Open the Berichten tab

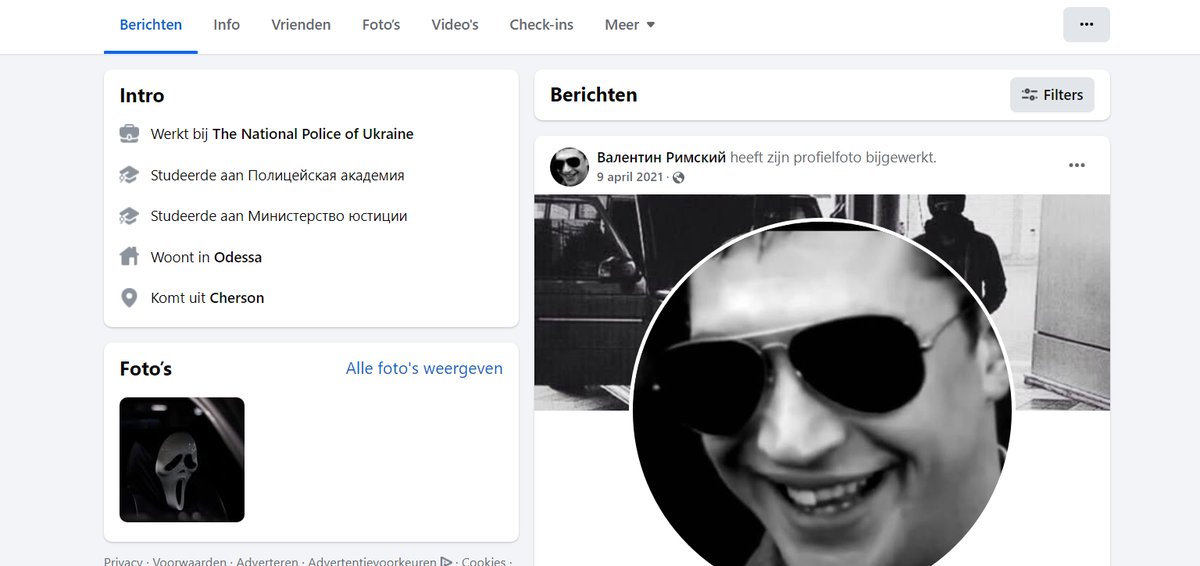151,25
